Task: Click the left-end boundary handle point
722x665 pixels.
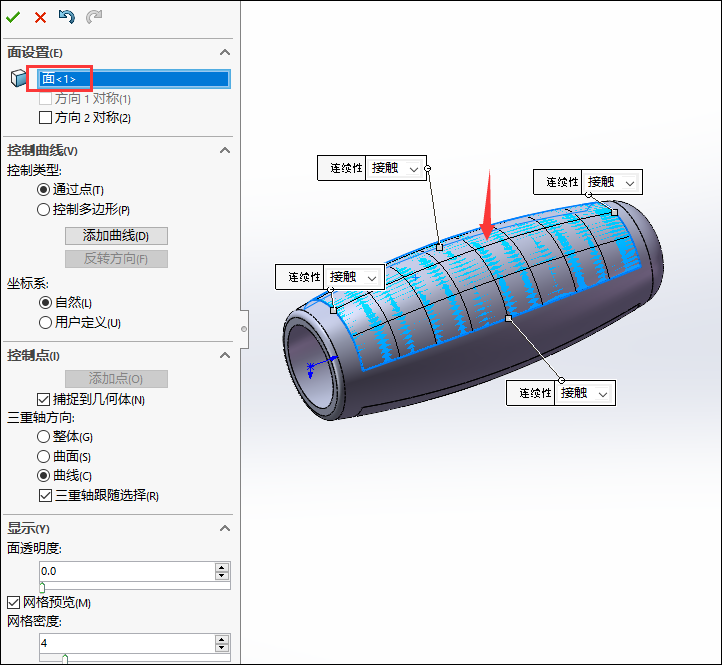Action: [333, 311]
